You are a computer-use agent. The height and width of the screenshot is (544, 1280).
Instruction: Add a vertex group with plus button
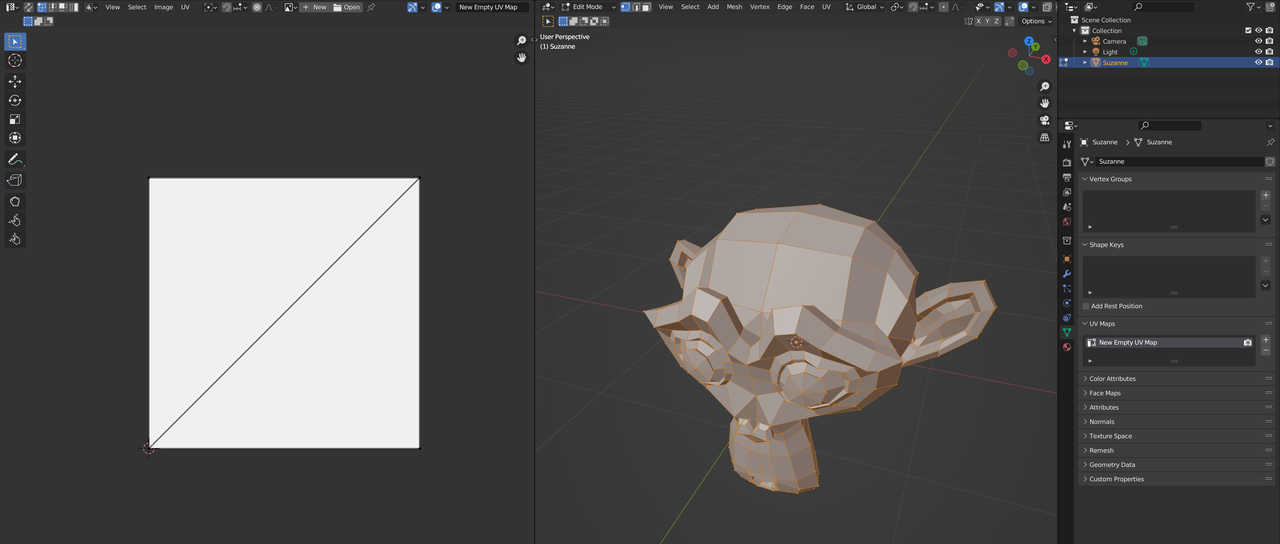click(x=1266, y=196)
